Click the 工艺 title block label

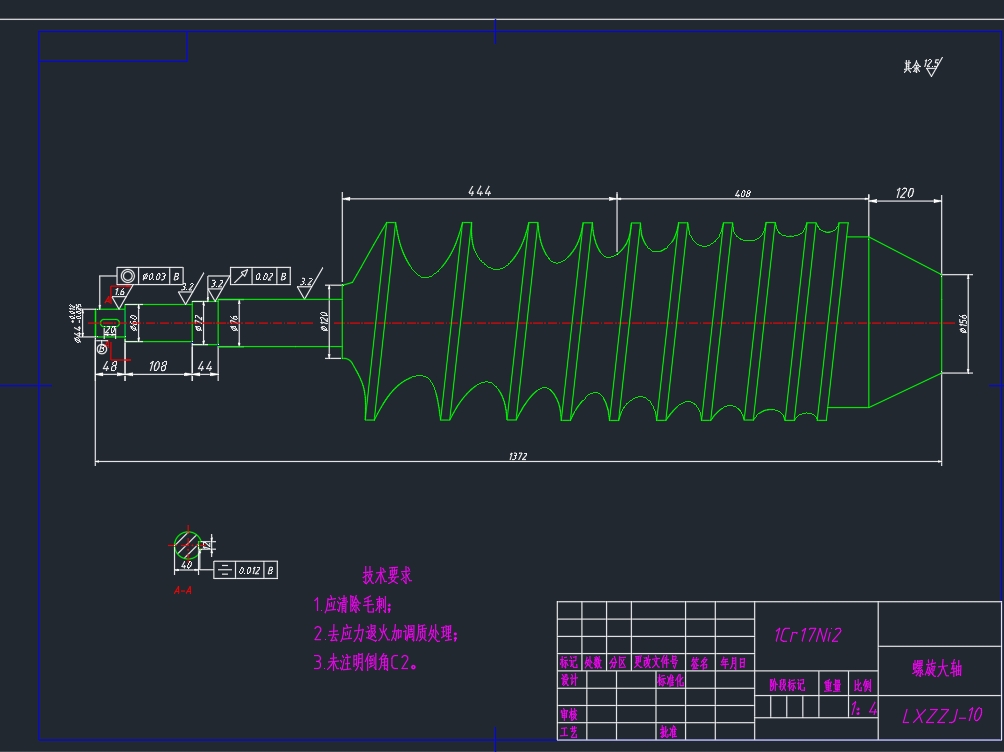pos(569,732)
